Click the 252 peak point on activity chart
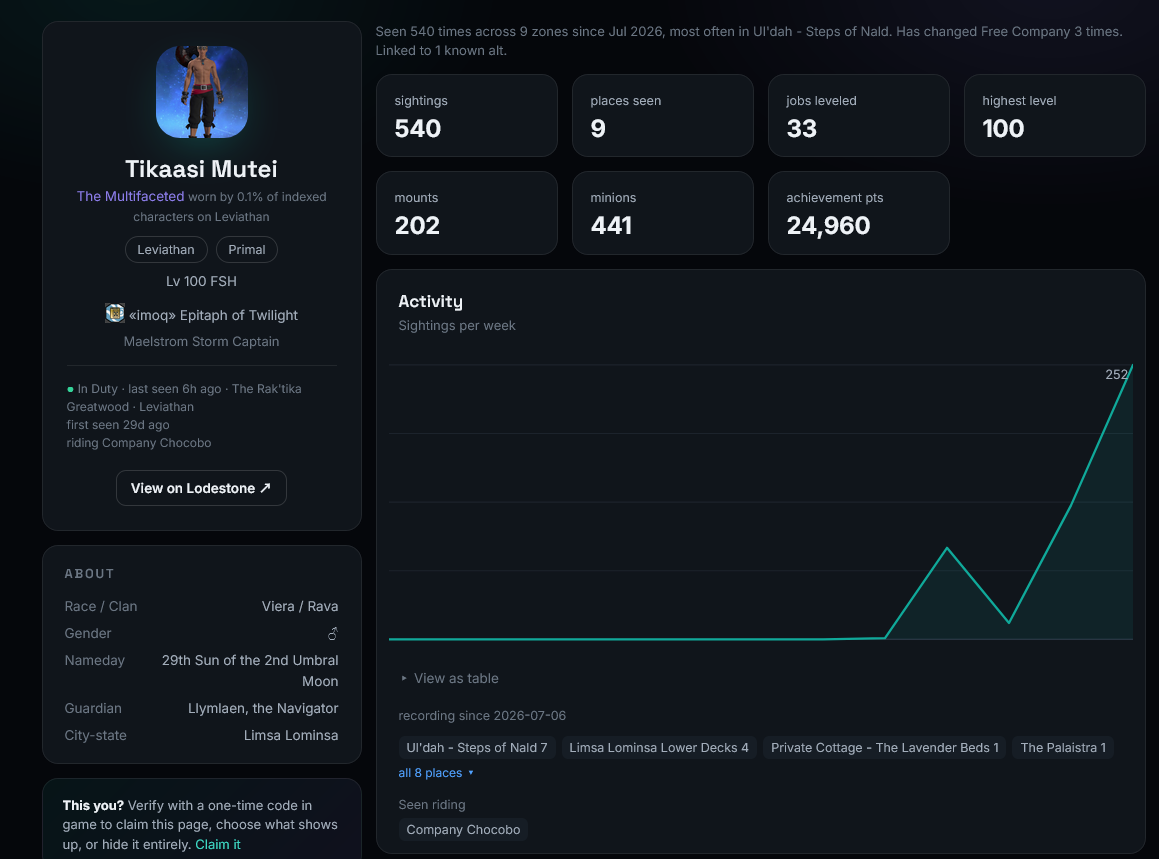The image size is (1159, 859). point(1132,365)
